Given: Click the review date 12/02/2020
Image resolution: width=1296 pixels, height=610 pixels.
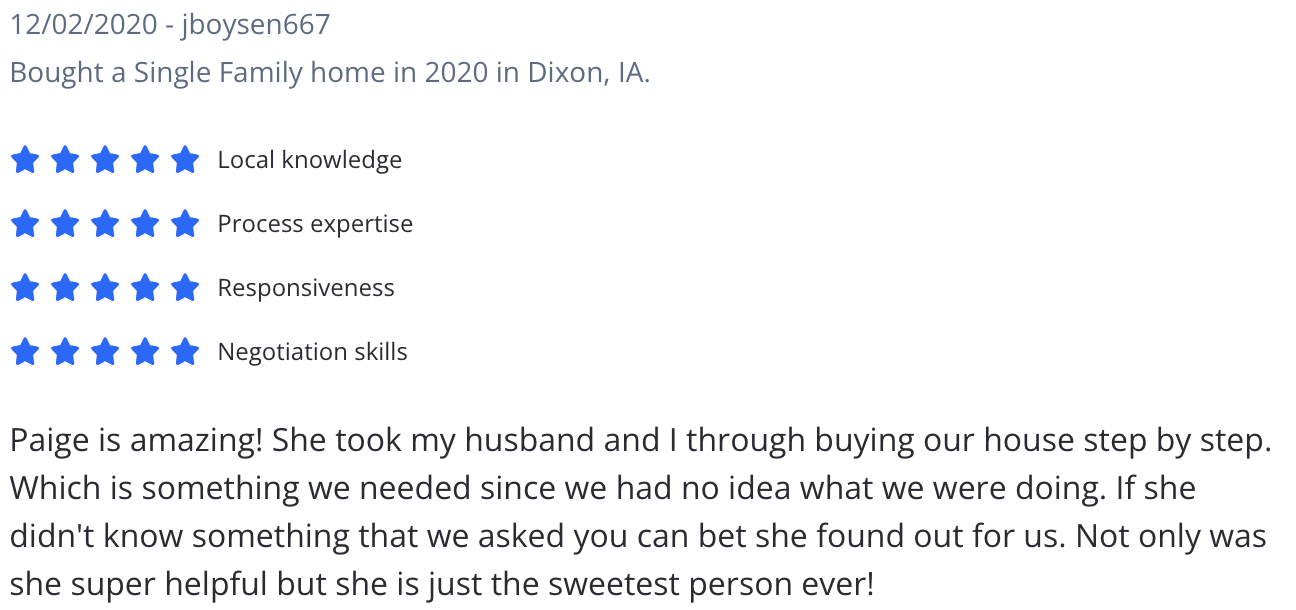Looking at the screenshot, I should [x=84, y=25].
